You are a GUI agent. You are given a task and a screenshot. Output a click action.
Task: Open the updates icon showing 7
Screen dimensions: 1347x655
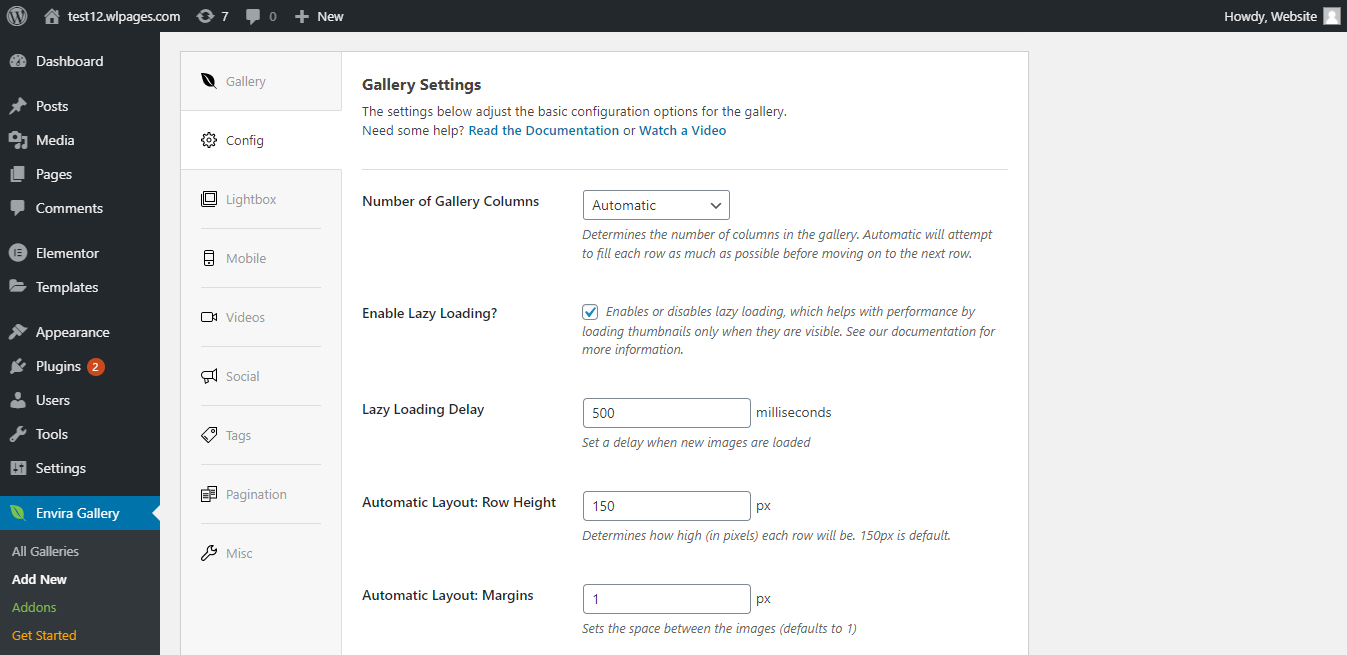coord(205,16)
